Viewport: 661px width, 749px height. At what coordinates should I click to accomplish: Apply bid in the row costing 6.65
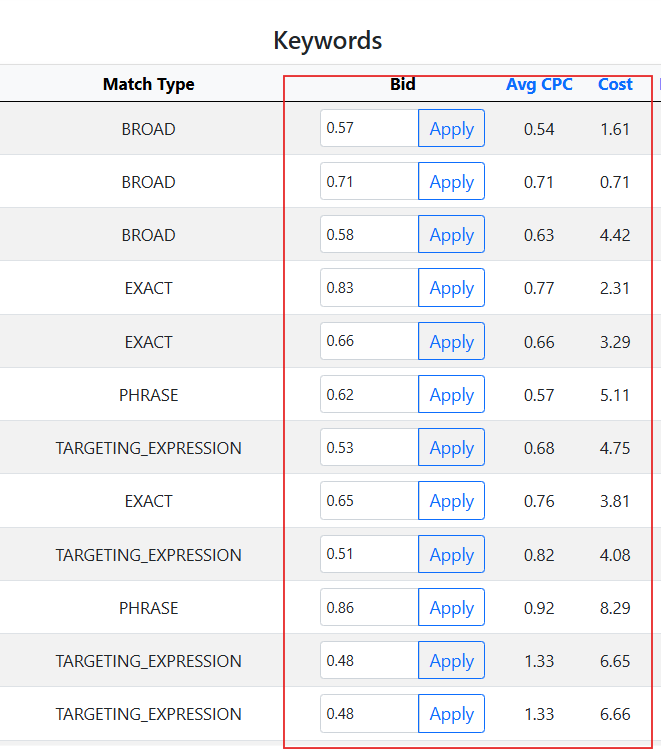click(451, 661)
